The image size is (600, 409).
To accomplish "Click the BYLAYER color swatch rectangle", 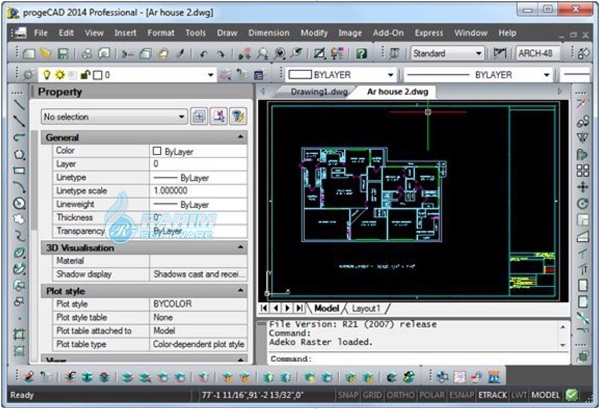I will 300,75.
